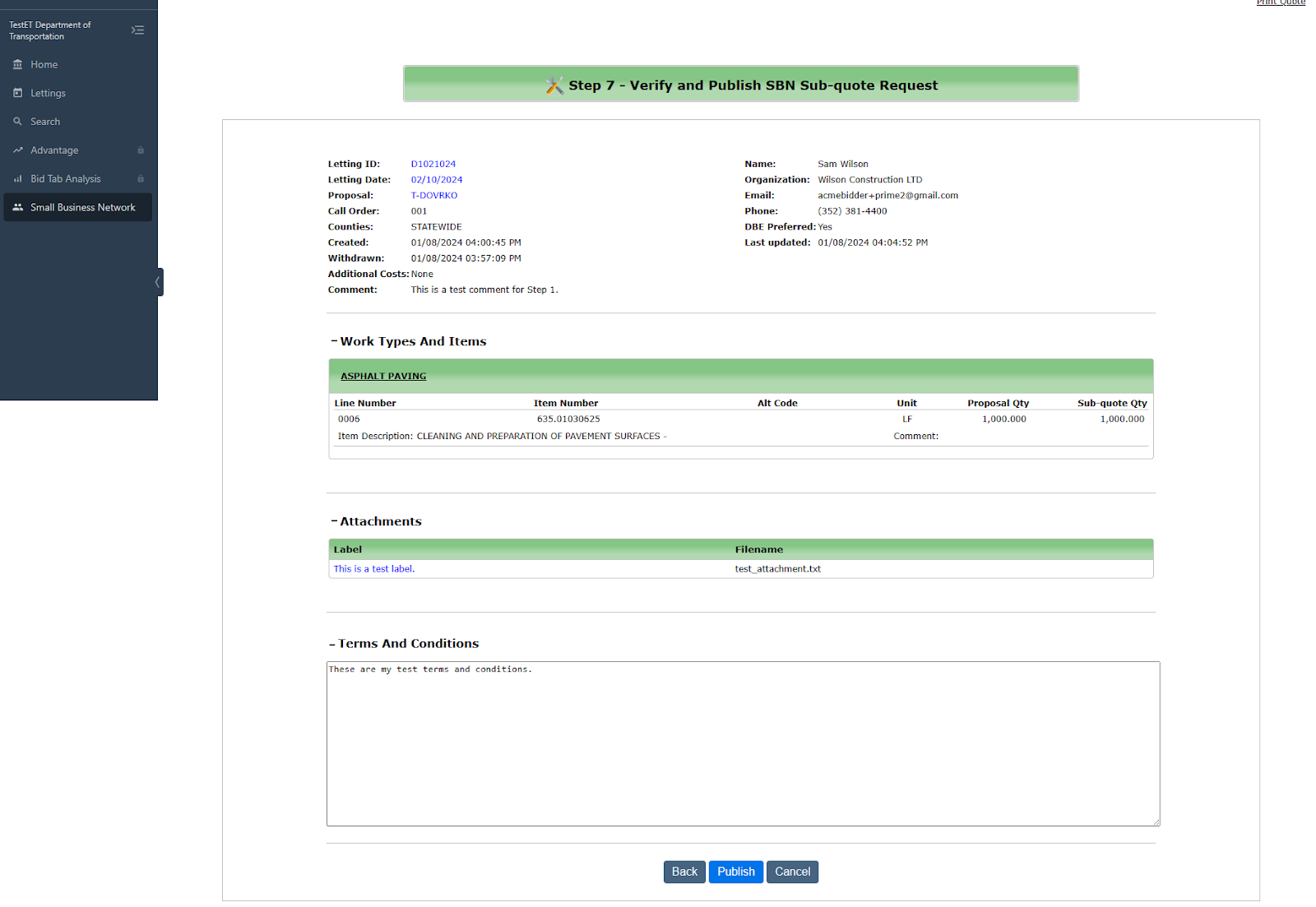Toggle the sidebar menu collapse icon
This screenshot has width=1316, height=907.
[137, 30]
